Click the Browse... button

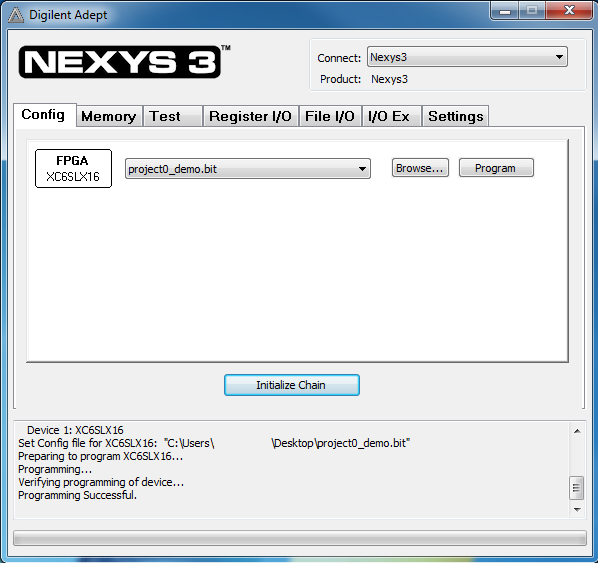click(420, 168)
